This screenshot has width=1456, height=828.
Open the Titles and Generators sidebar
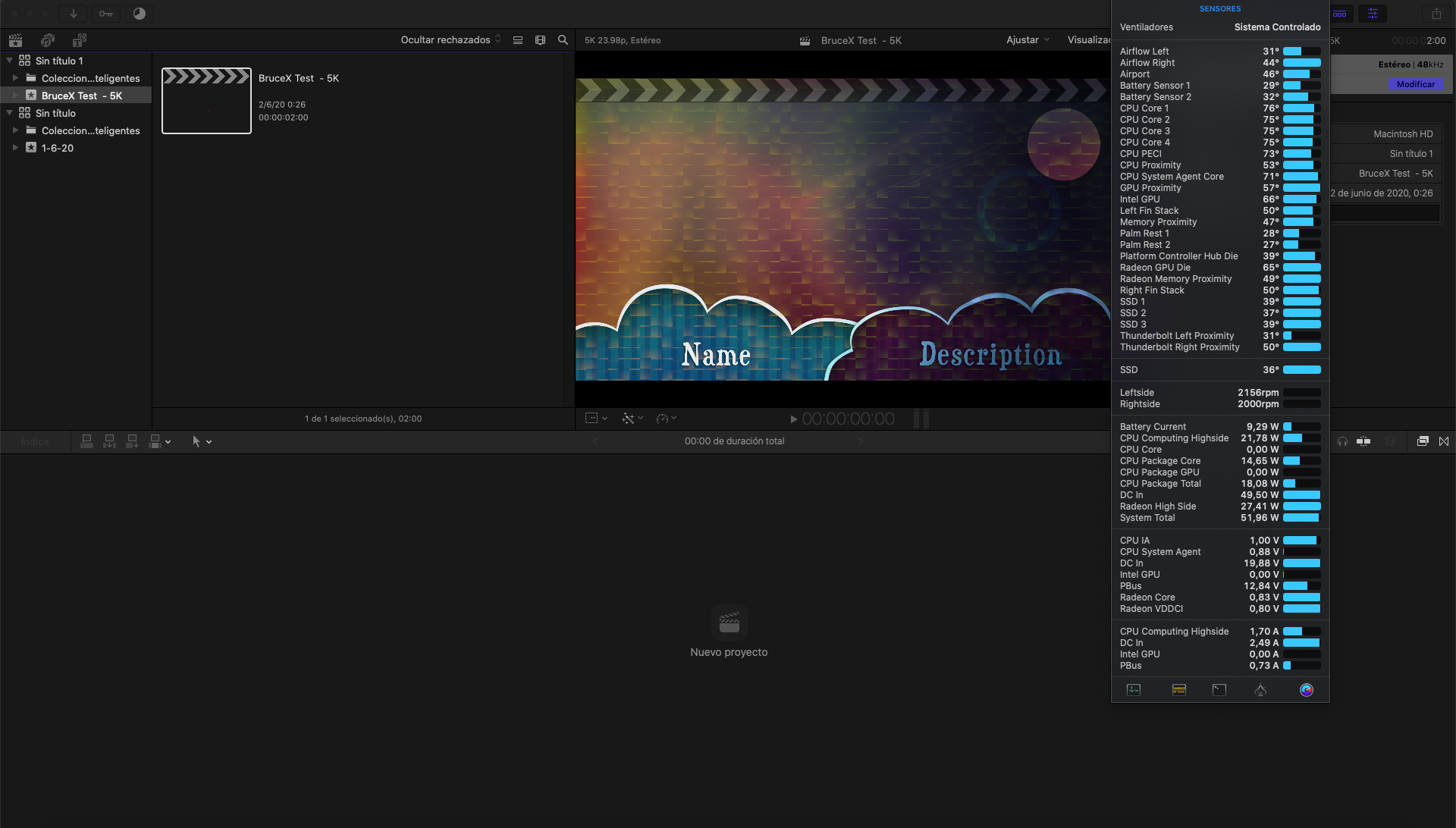tap(79, 40)
